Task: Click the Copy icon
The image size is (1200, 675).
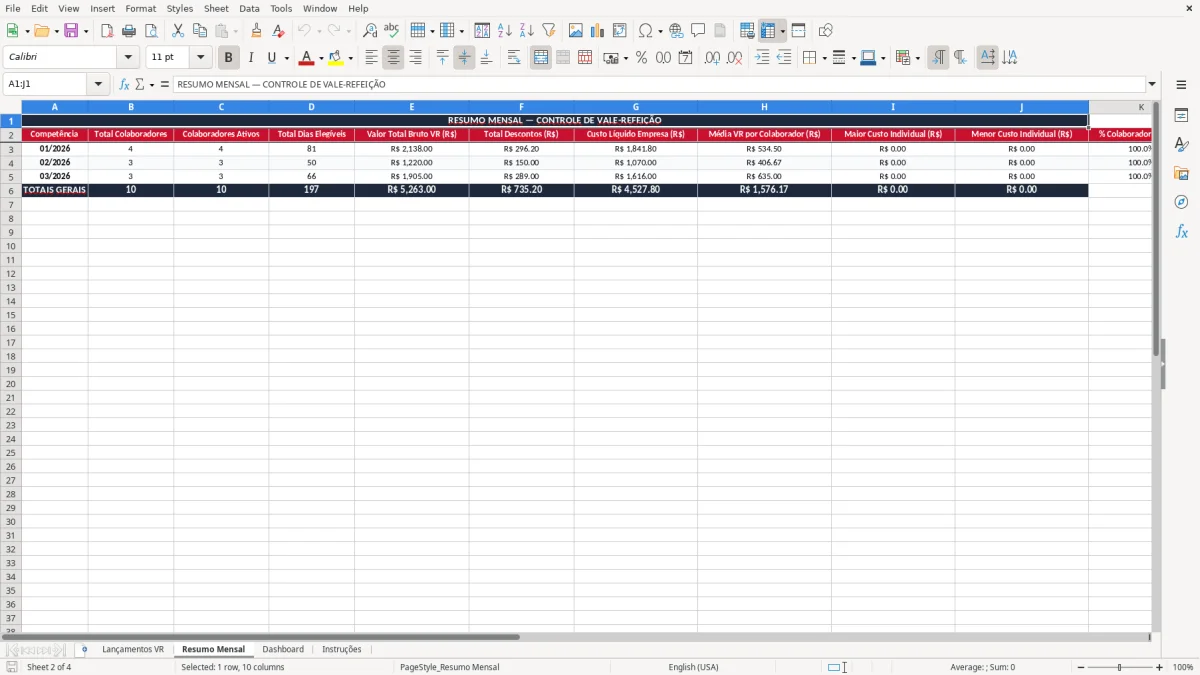Action: click(200, 31)
